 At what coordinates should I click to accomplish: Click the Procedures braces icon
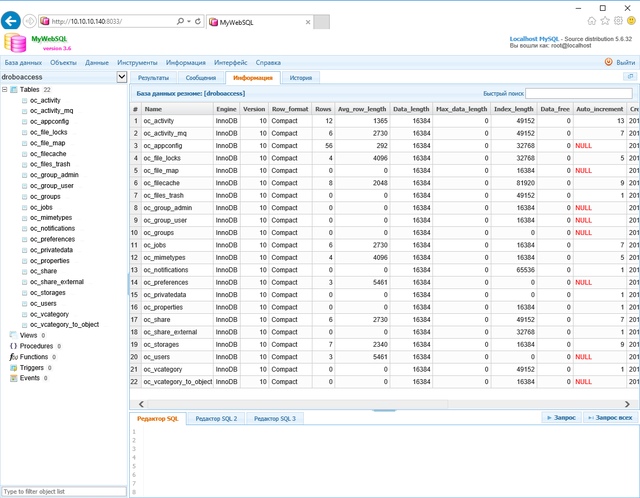click(13, 346)
